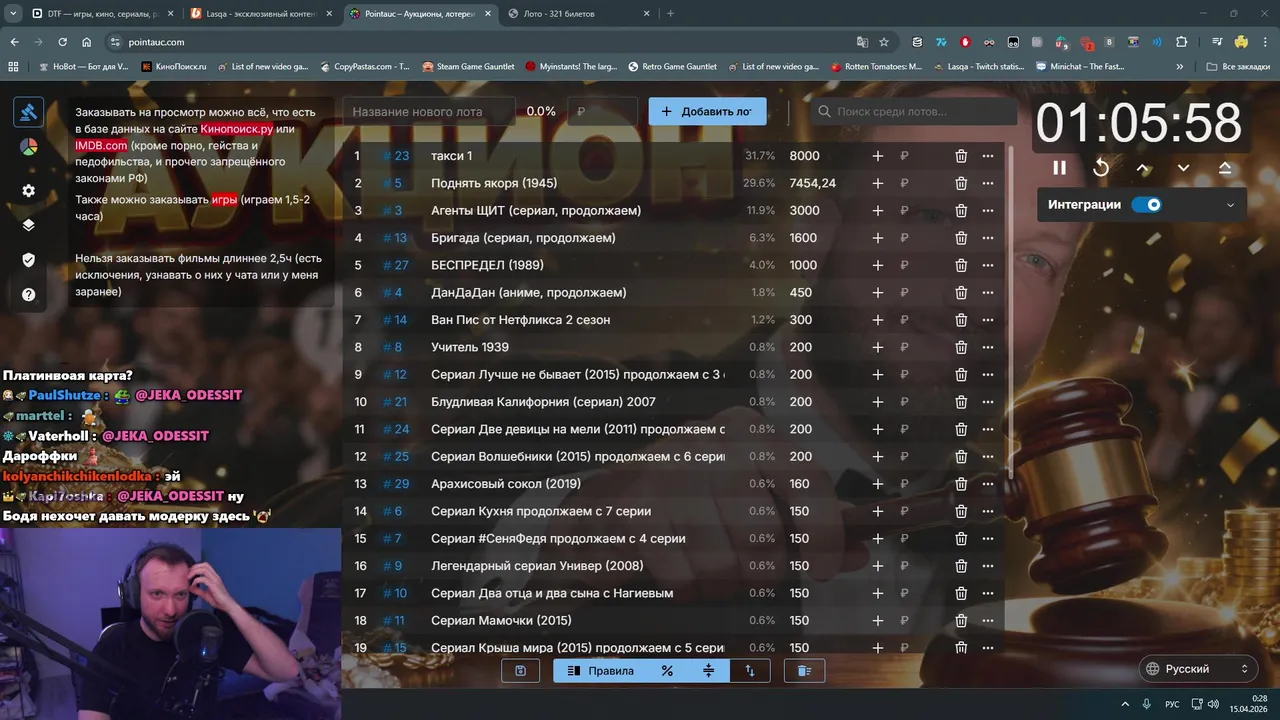Edit the 7454,24 amount of Поднять якоря
The height and width of the screenshot is (720, 1280).
[x=813, y=183]
